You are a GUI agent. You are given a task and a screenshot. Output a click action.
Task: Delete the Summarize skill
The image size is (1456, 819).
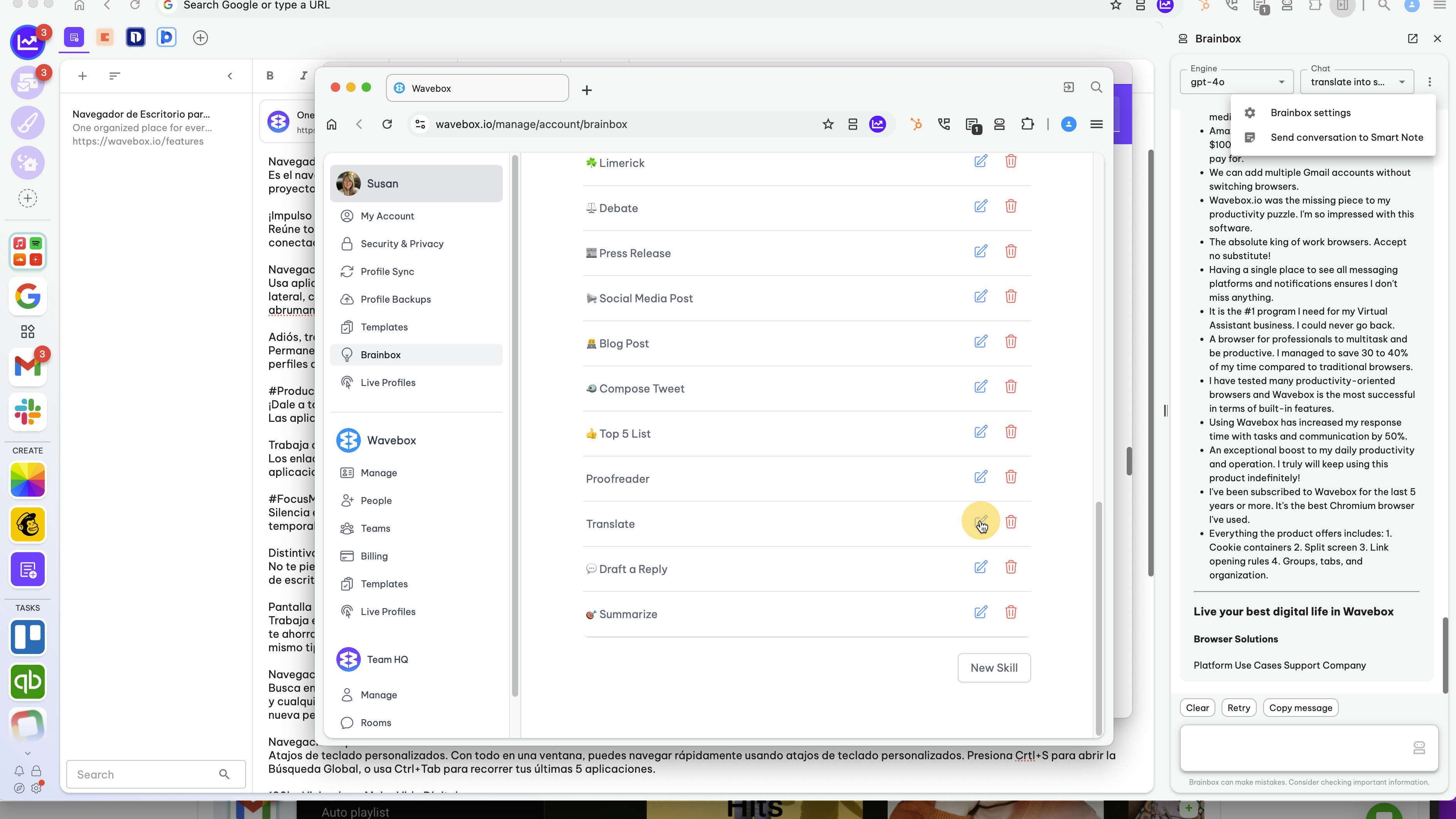point(1011,612)
